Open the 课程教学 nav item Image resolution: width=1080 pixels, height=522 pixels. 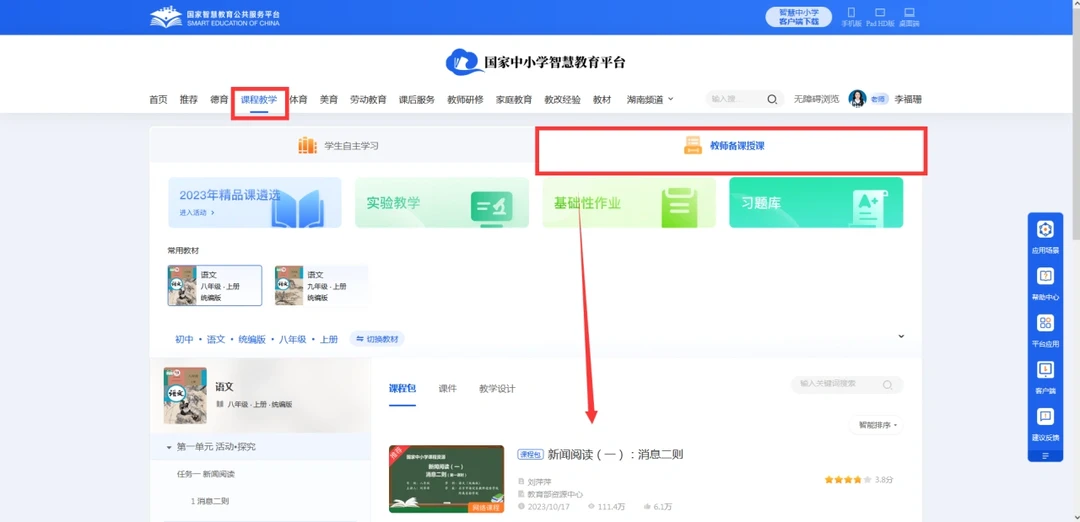coord(259,99)
